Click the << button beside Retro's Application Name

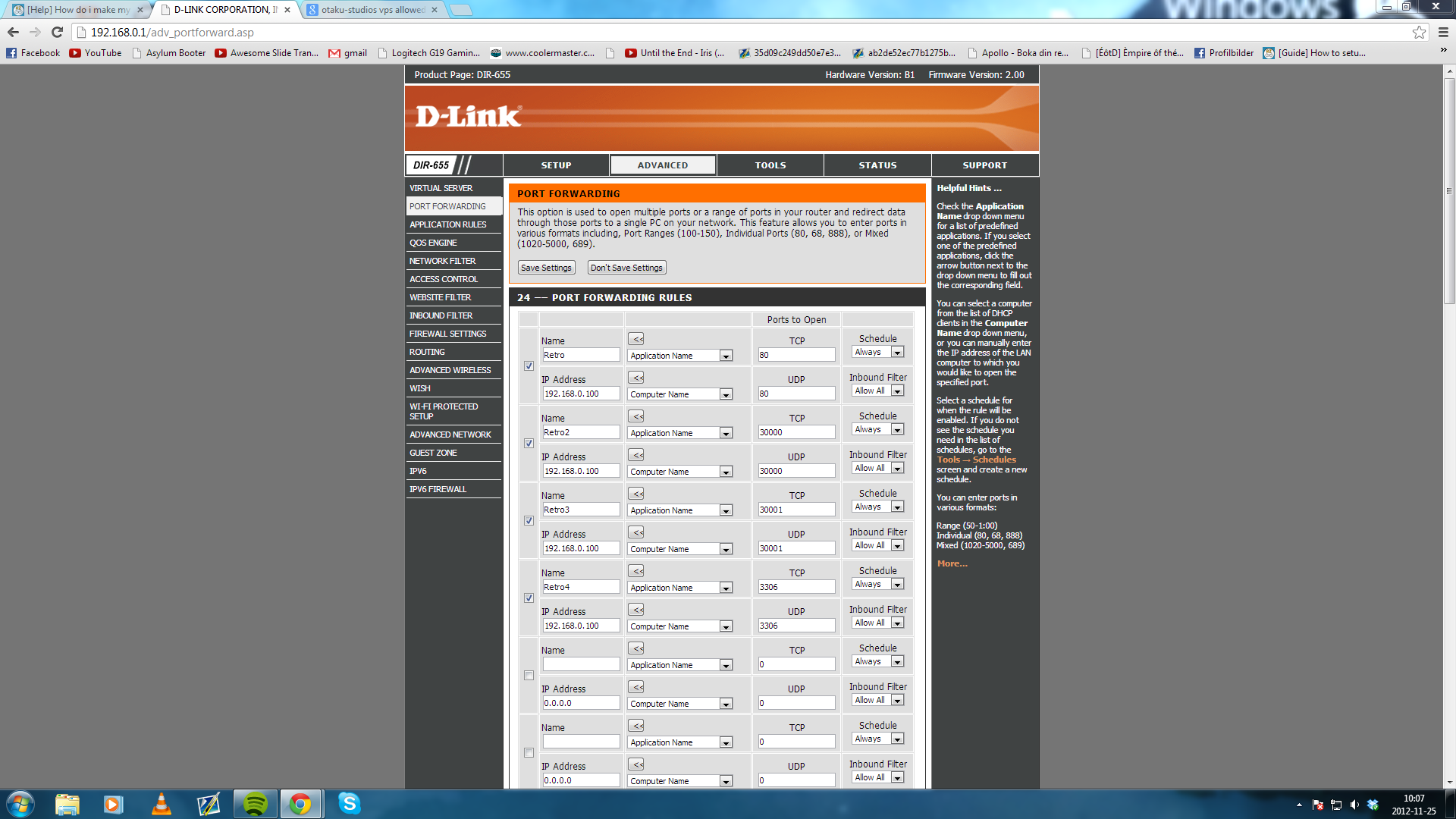point(636,339)
